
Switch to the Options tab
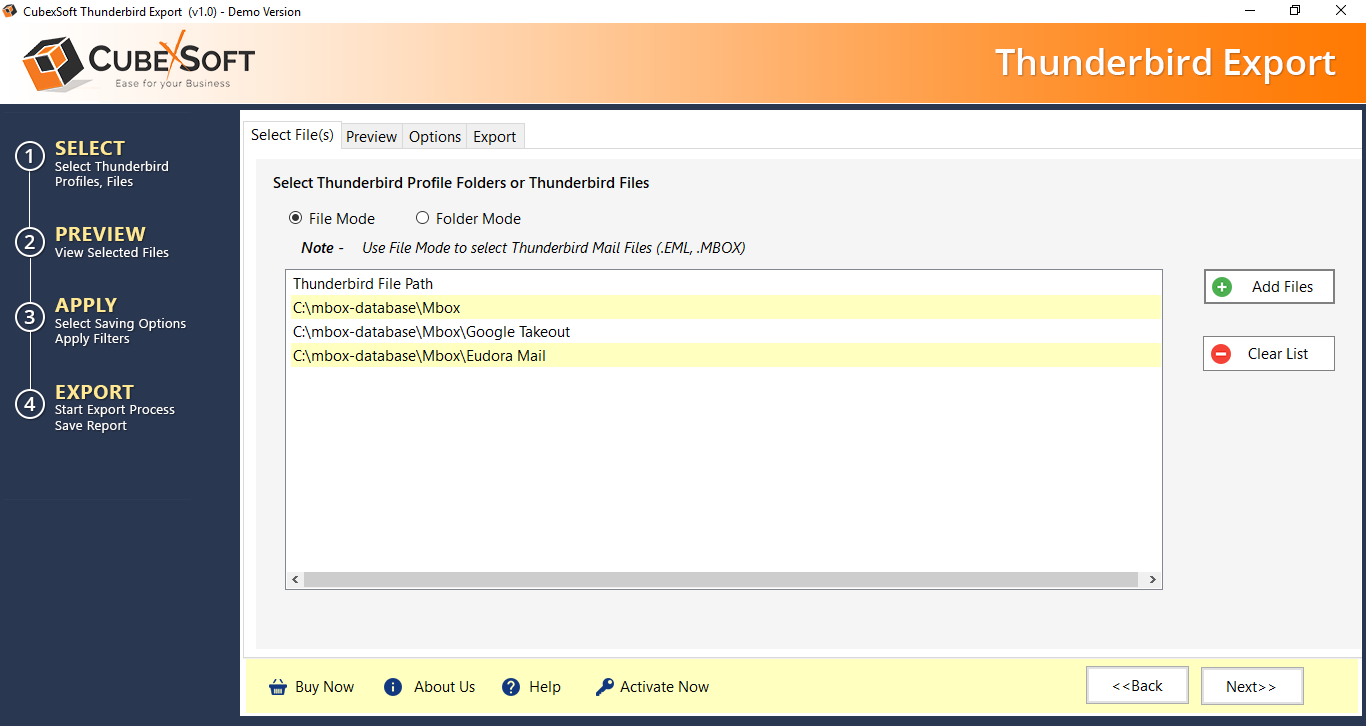click(x=435, y=137)
